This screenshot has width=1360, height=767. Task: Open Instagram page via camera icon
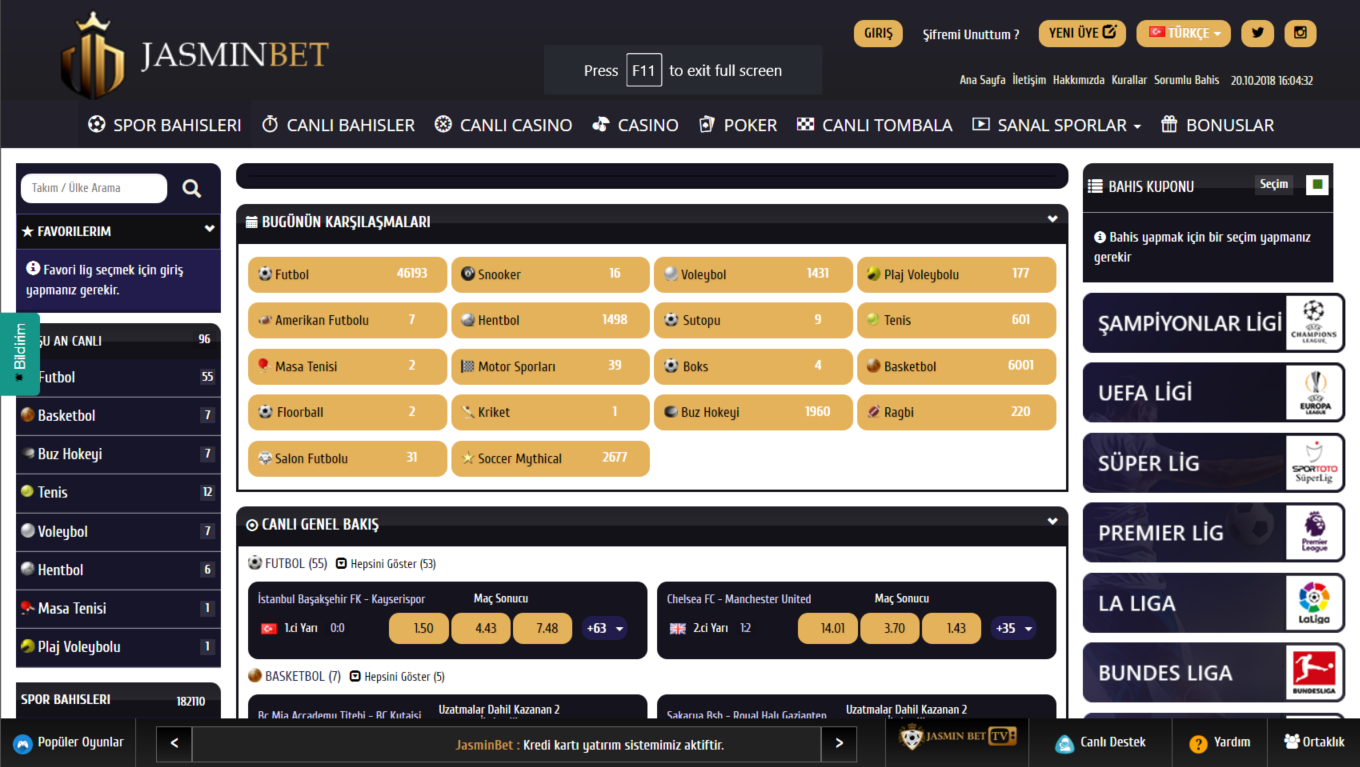pos(1300,33)
